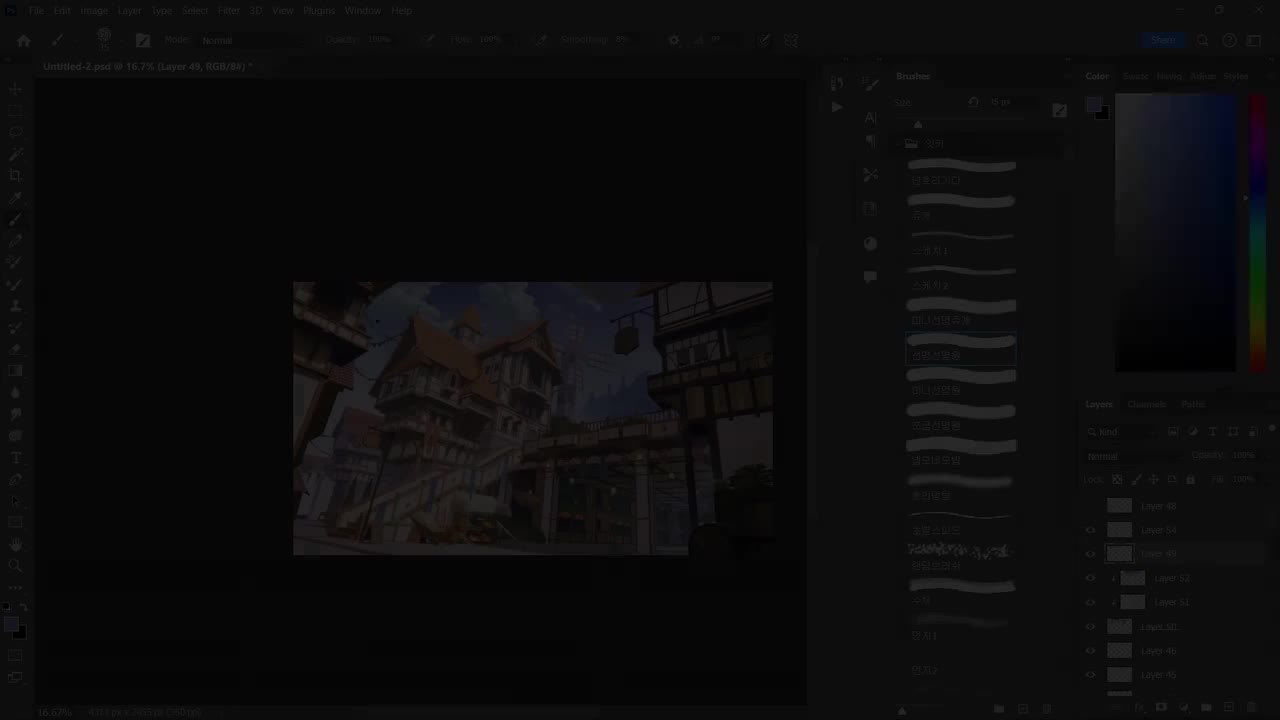The image size is (1280, 720).
Task: Select the Layer 50 thumbnail
Action: tap(1120, 627)
